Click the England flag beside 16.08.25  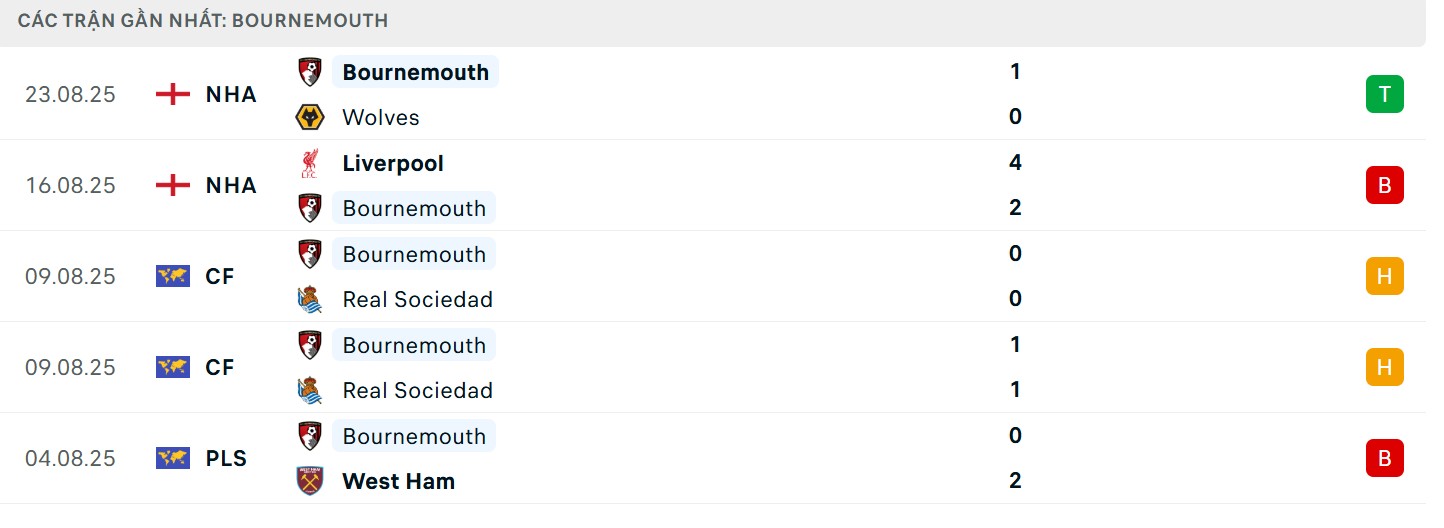coord(173,185)
